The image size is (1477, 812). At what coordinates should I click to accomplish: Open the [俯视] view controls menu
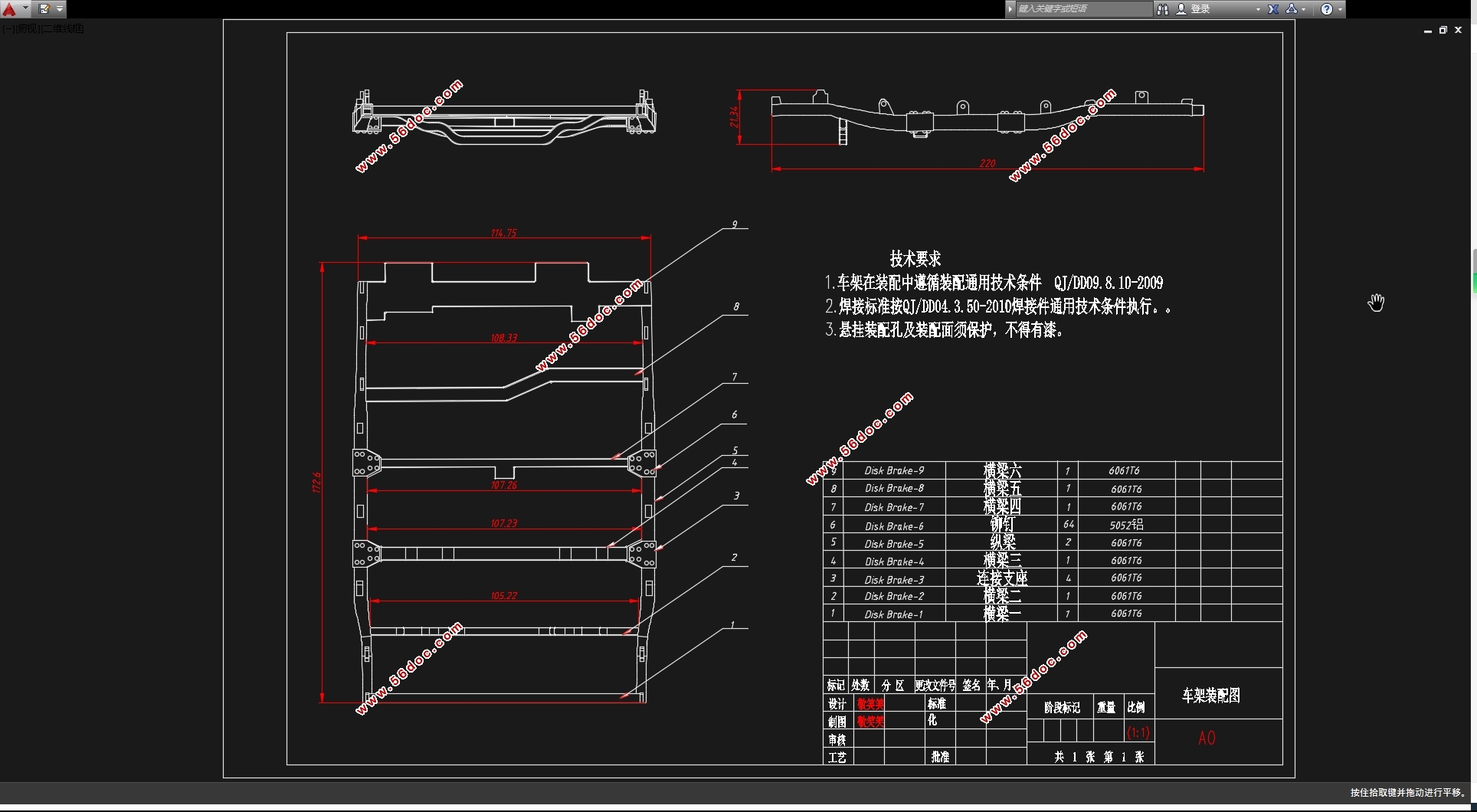(27, 29)
